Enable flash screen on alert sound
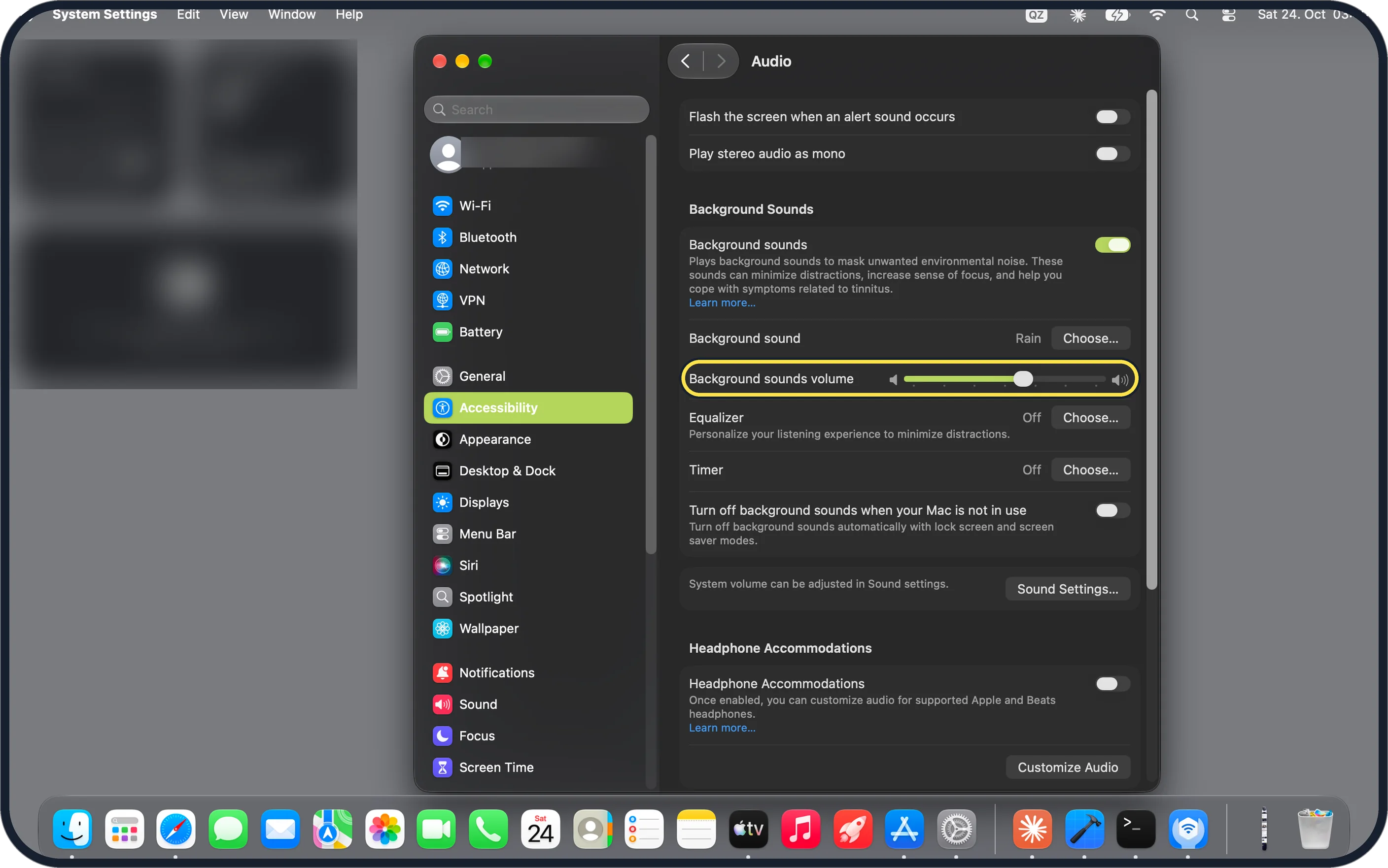 click(1112, 117)
